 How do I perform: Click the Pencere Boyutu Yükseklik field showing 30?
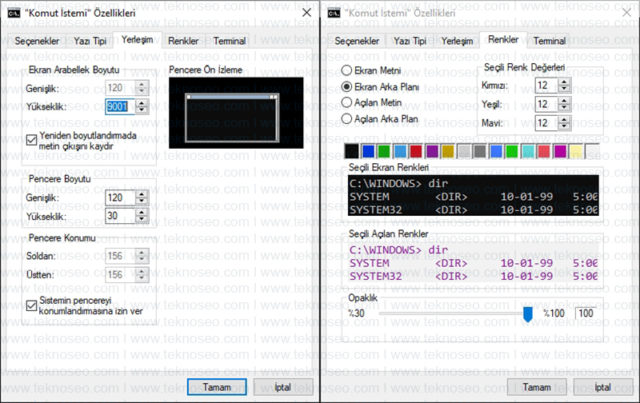(x=121, y=216)
